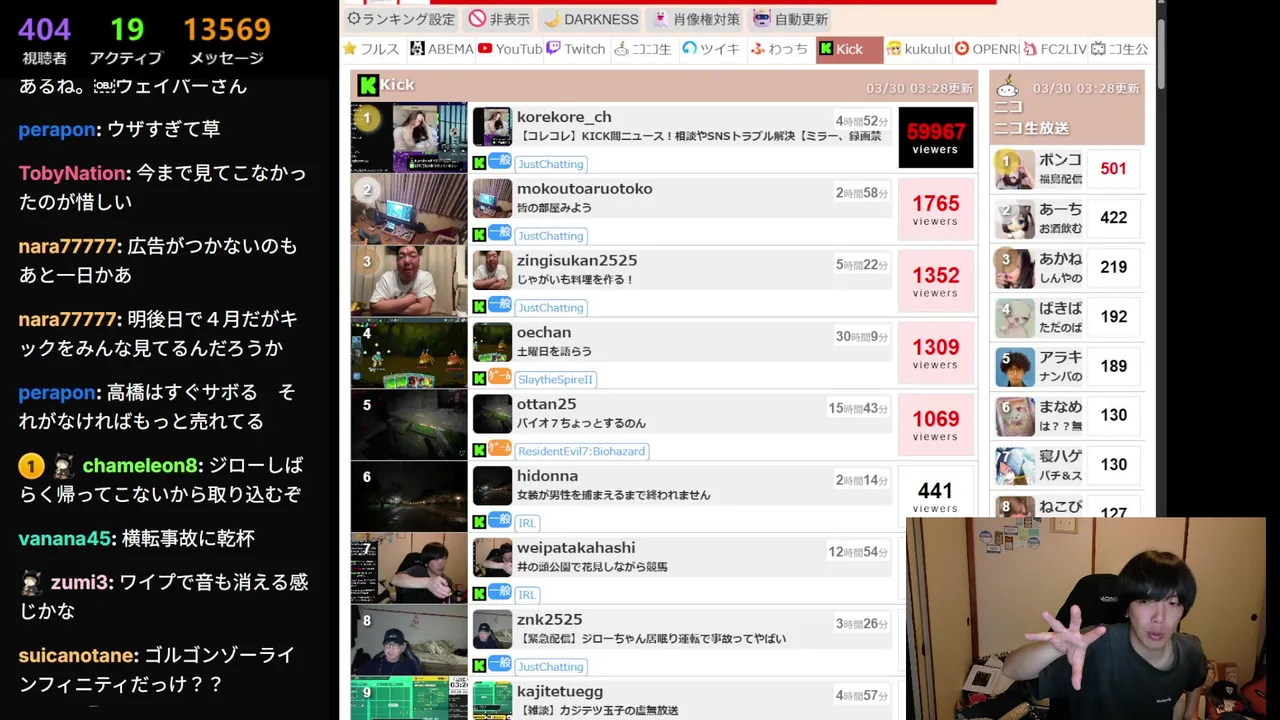Click IRL tag under hidonna
This screenshot has height=720, width=1280.
(527, 523)
